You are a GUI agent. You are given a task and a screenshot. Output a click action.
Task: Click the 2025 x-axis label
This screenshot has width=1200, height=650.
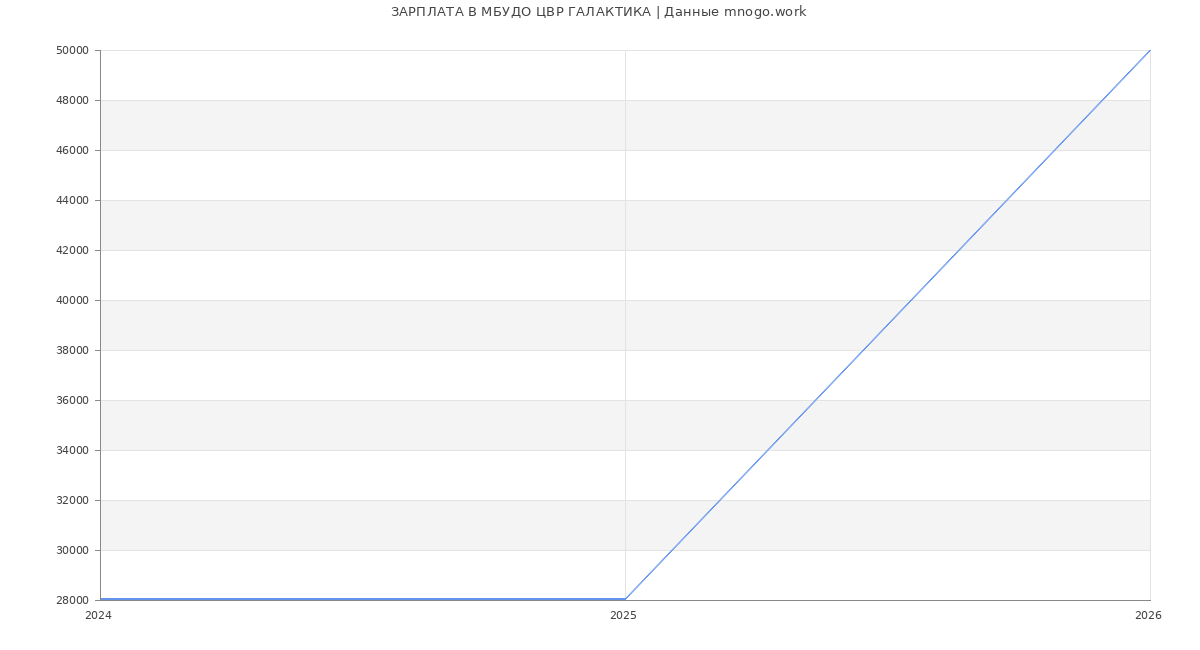[623, 616]
